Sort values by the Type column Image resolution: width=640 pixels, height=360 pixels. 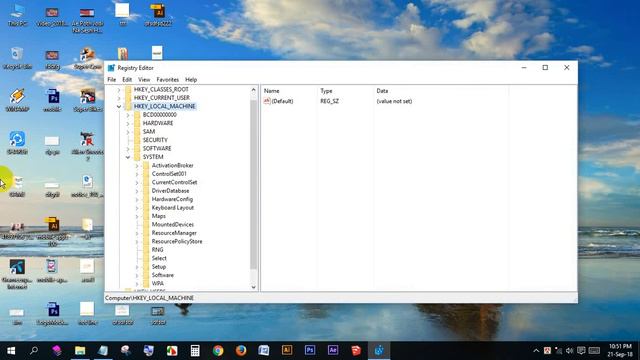(345, 91)
